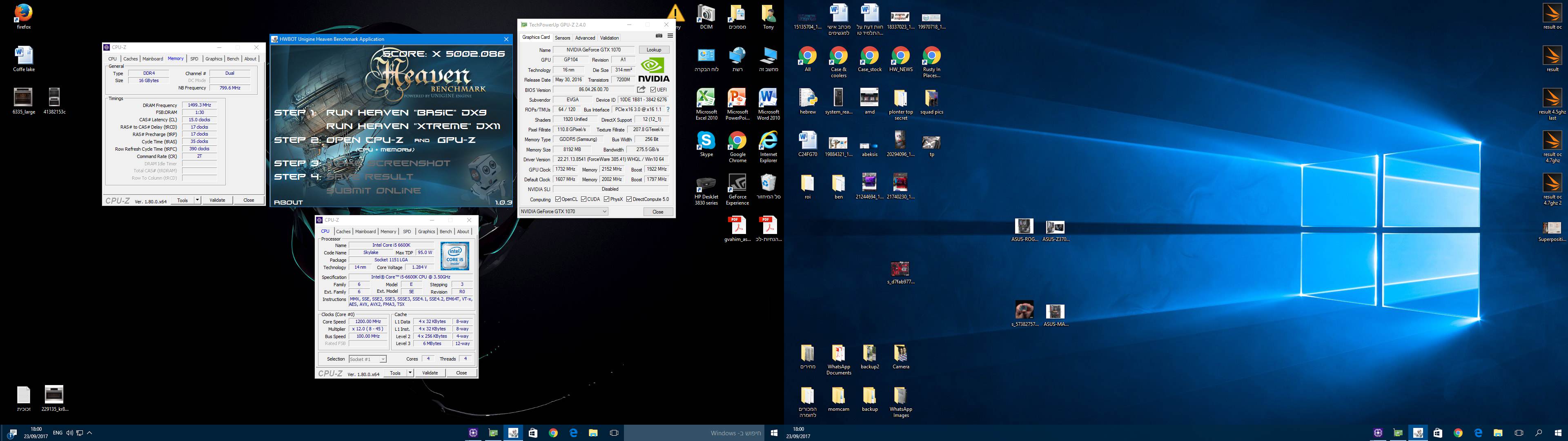
Task: Select Mainboard tab in CPU-Z CPU window
Action: click(x=365, y=232)
